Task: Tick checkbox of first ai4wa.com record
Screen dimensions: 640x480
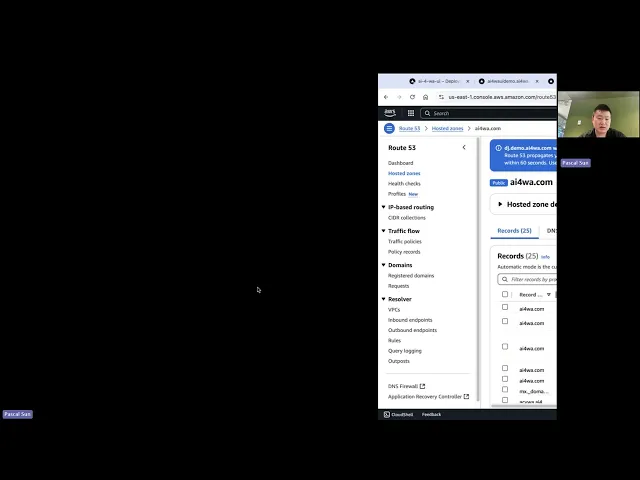Action: tap(505, 307)
